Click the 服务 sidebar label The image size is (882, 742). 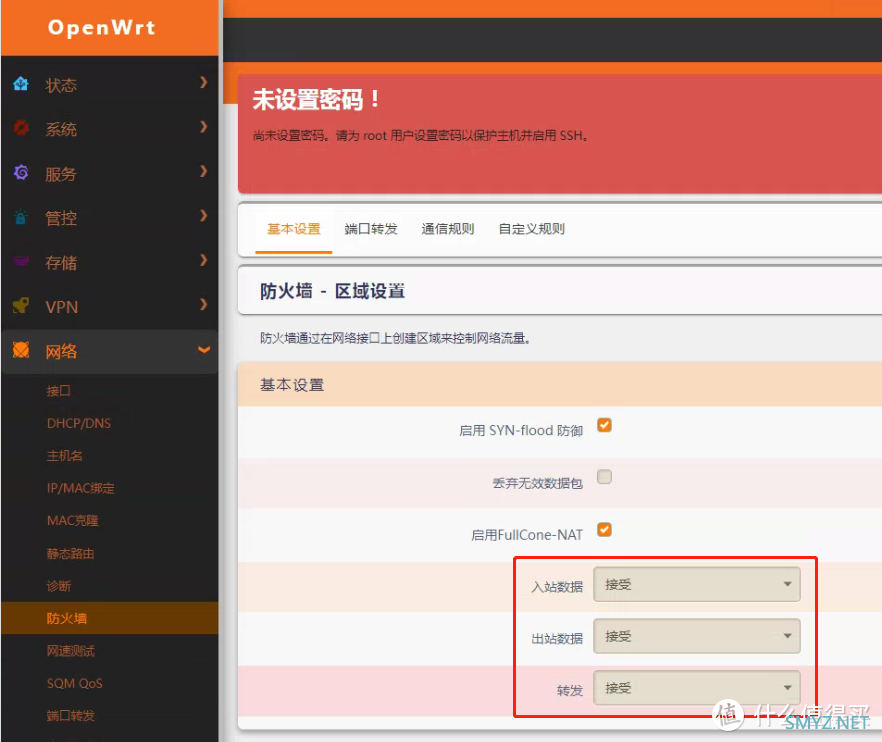[x=61, y=174]
